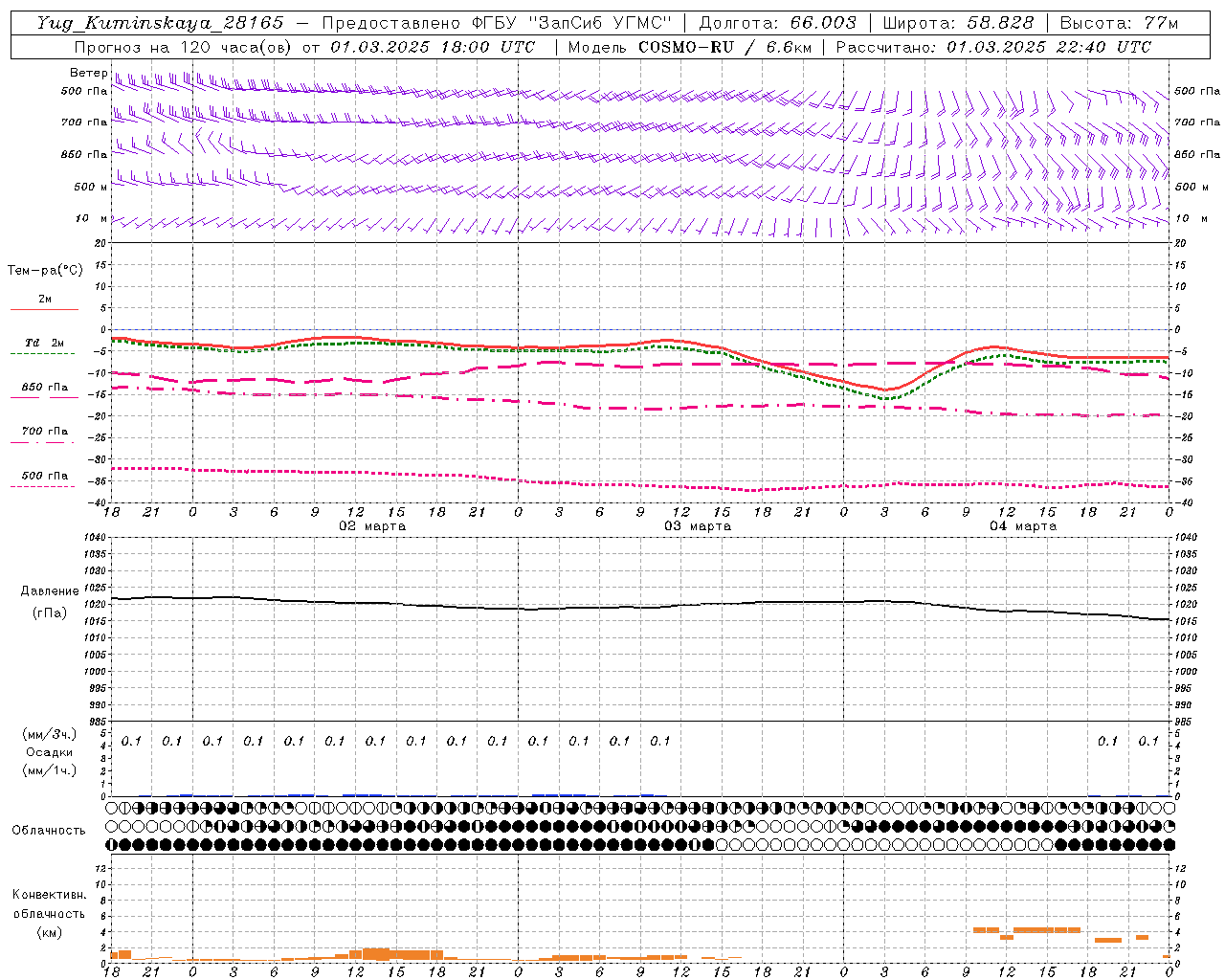Click the 'Высота: 77м' field
The image size is (1225, 980).
[1119, 23]
